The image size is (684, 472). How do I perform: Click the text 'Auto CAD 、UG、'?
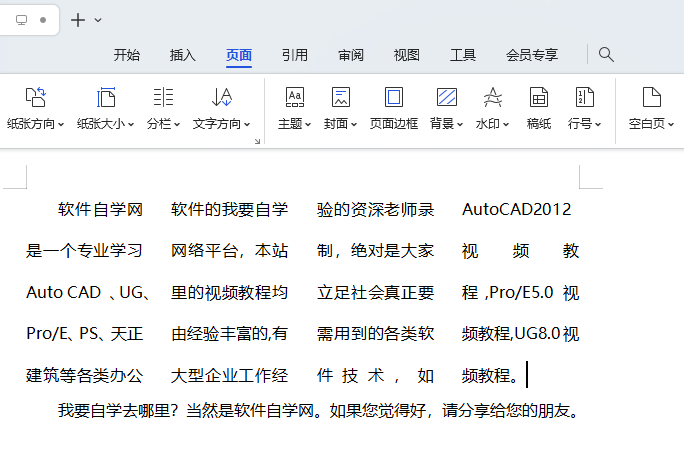pyautogui.click(x=89, y=292)
